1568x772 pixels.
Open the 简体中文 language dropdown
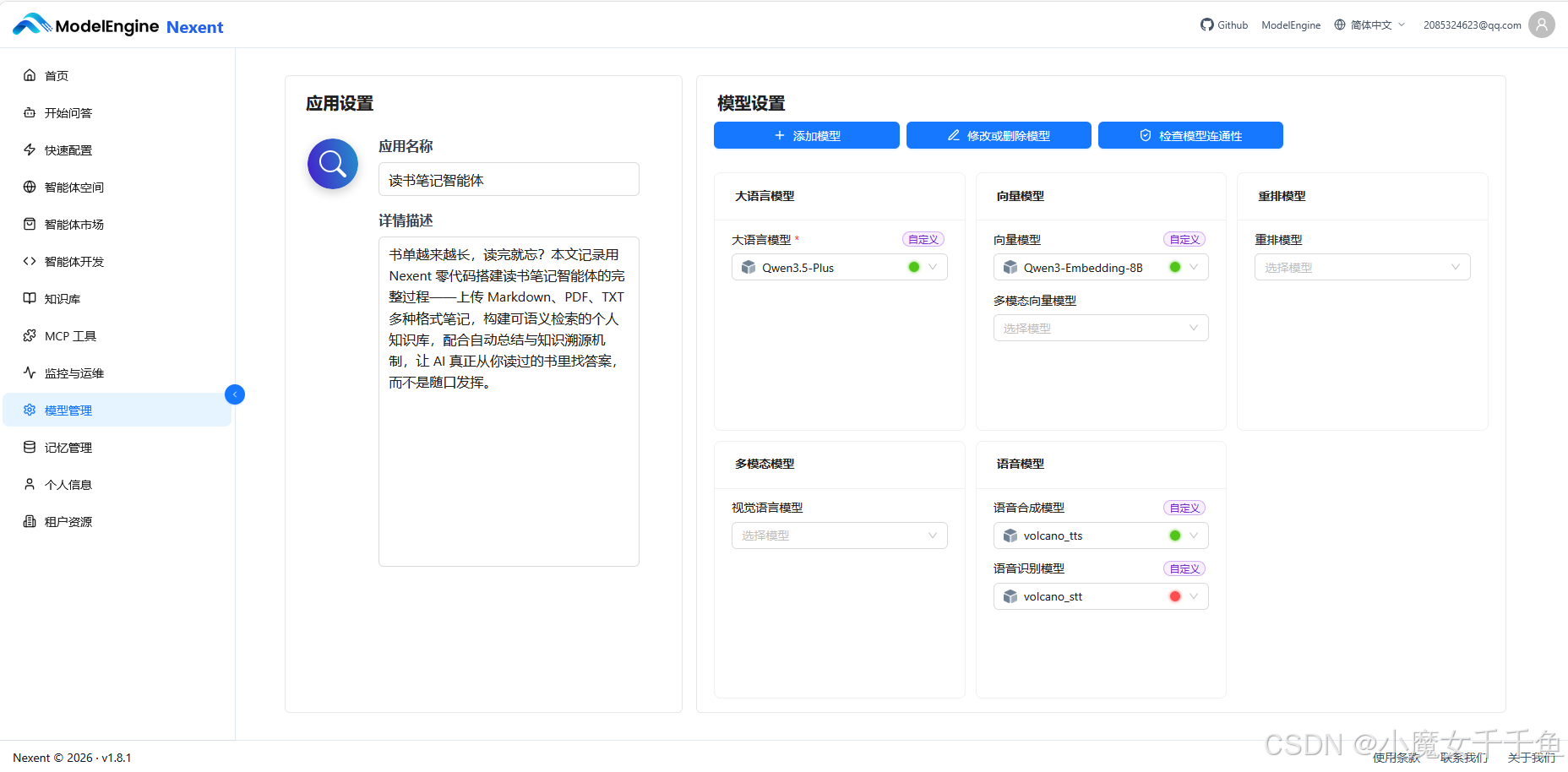pos(1370,24)
